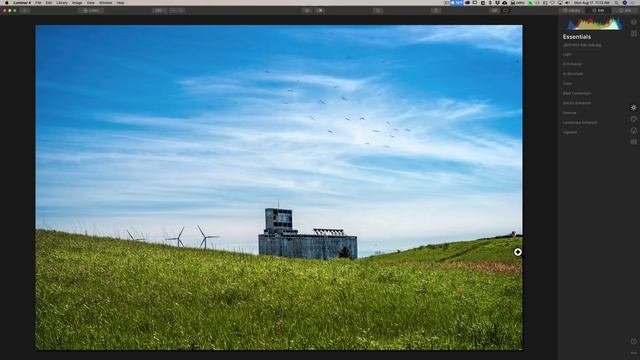Viewport: 640px width, 360px height.
Task: Open the History clock icon
Action: [x=633, y=341]
